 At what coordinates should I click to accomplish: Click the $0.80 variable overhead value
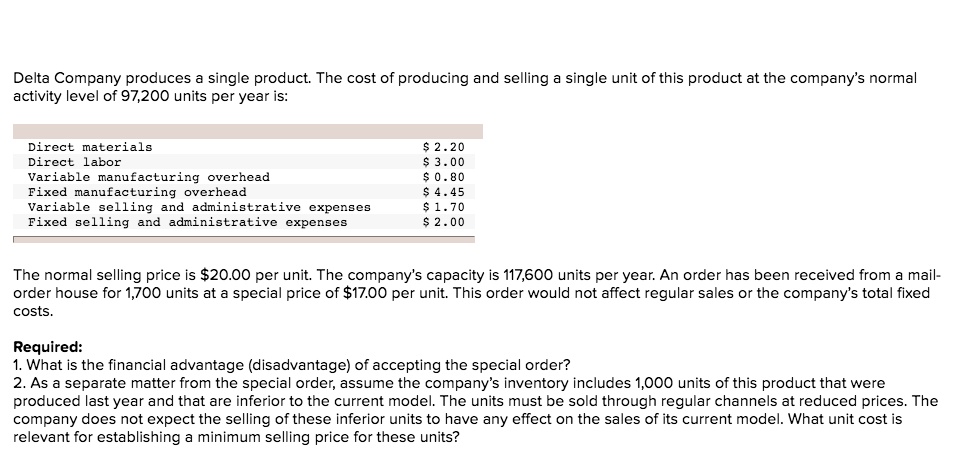pos(443,177)
